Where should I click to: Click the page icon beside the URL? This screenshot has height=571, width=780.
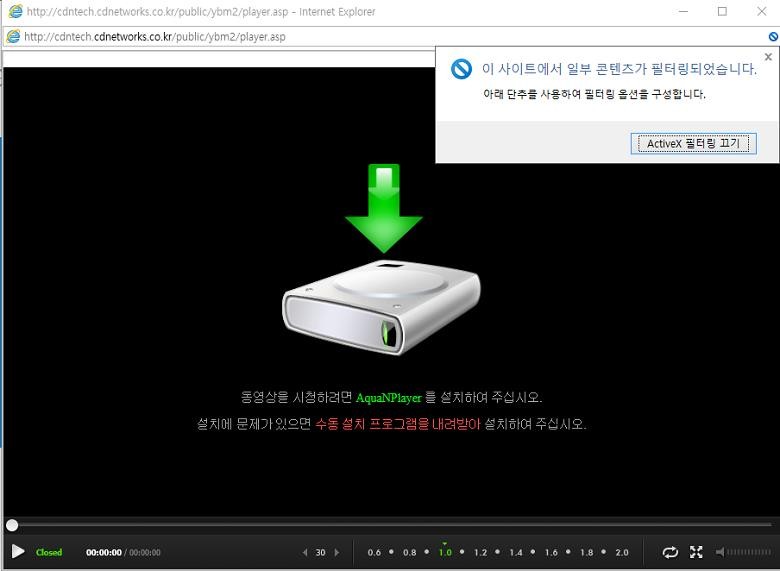(13, 36)
